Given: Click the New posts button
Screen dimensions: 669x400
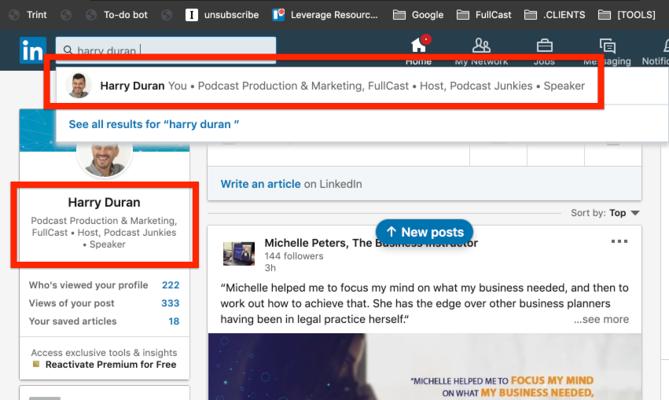Looking at the screenshot, I should 425,232.
